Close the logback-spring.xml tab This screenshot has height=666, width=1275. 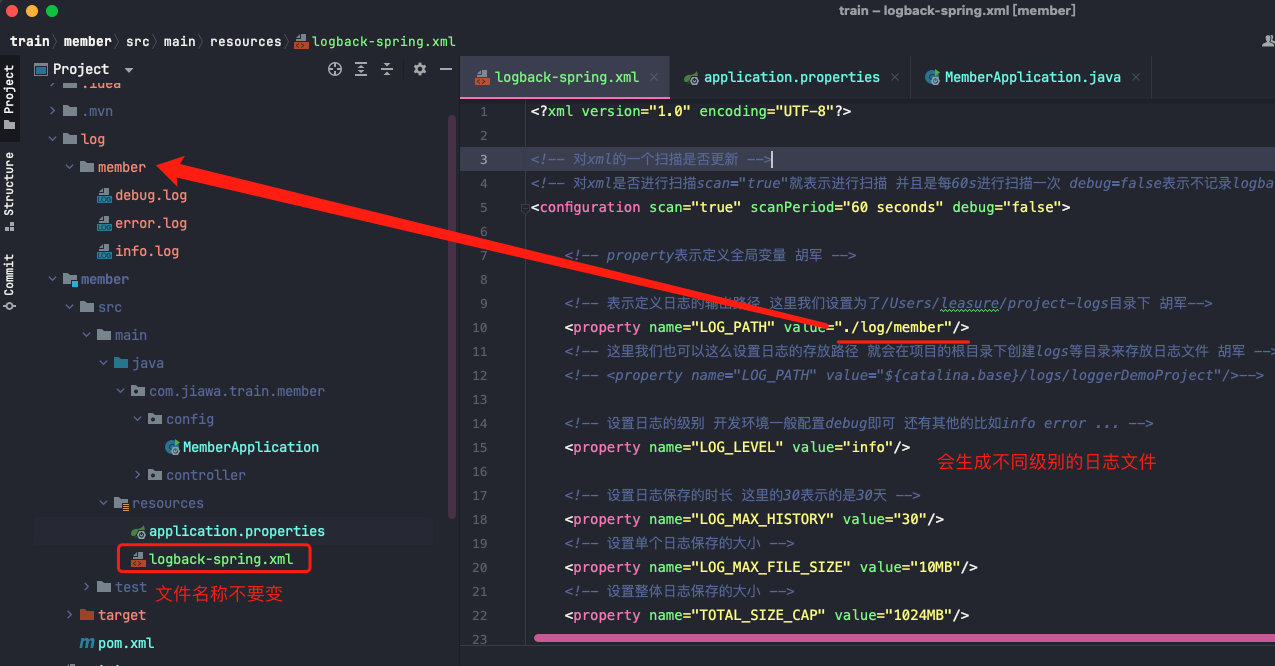(655, 77)
